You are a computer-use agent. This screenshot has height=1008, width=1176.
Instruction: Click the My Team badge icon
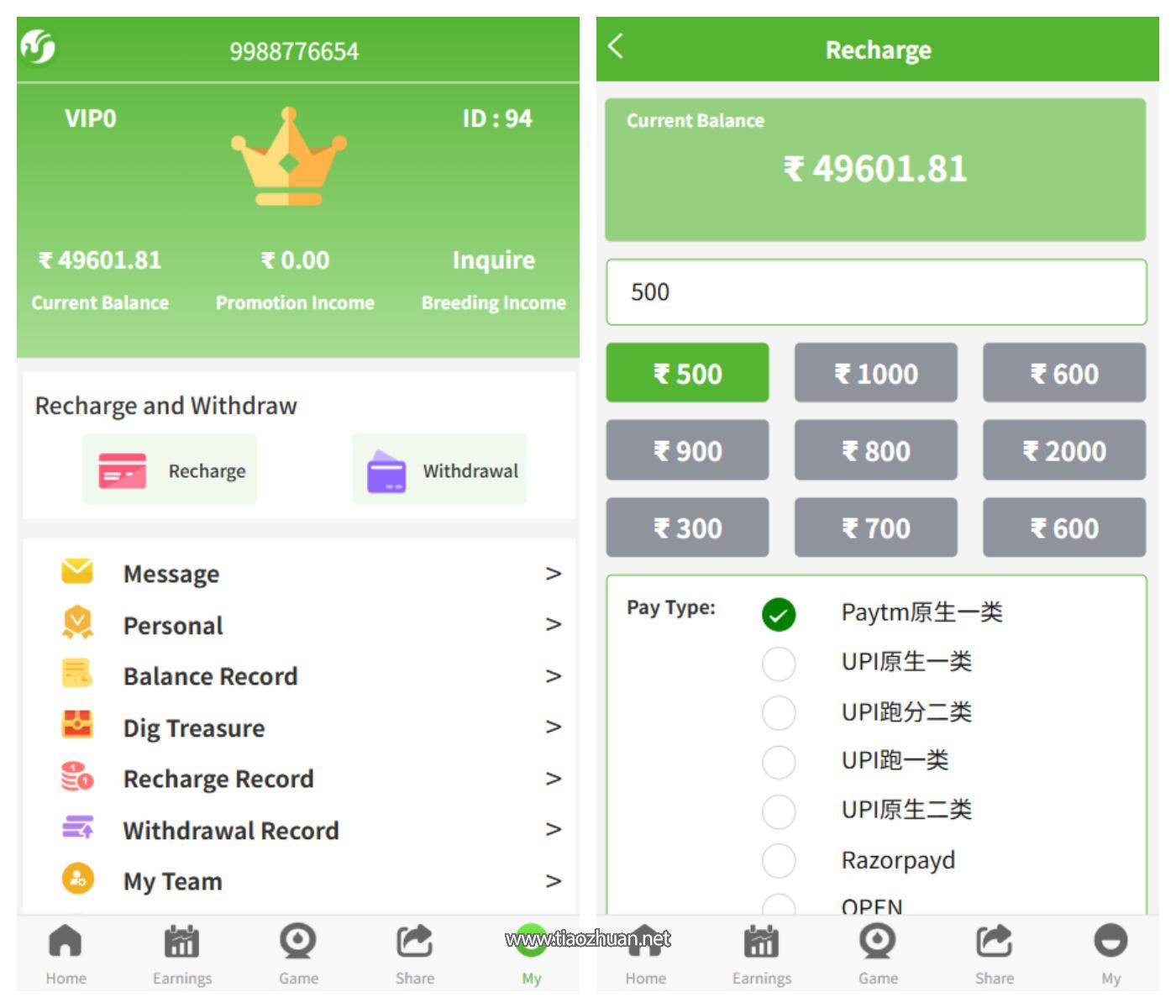point(77,879)
